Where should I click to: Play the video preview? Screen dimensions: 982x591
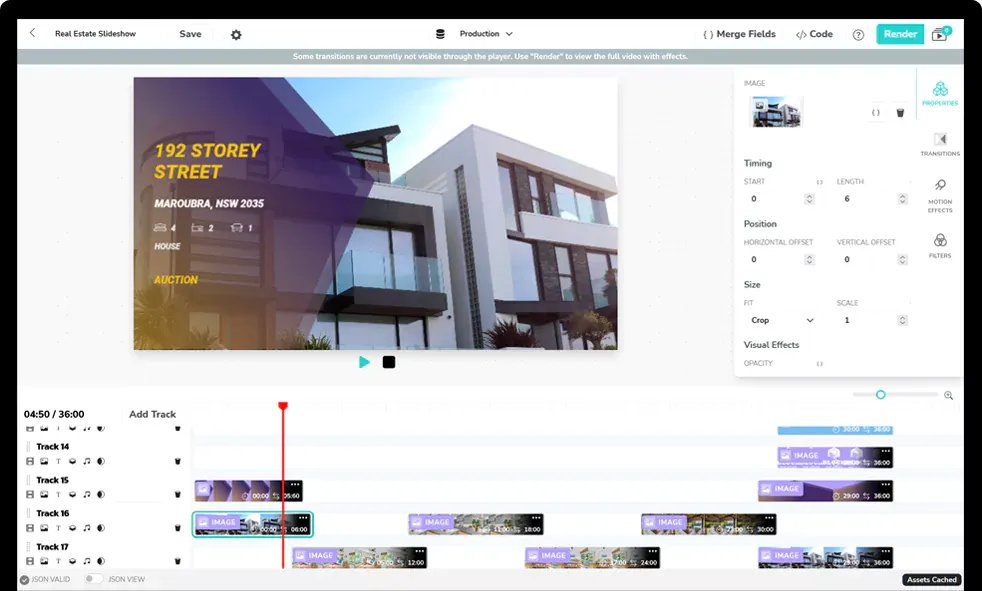[x=364, y=362]
